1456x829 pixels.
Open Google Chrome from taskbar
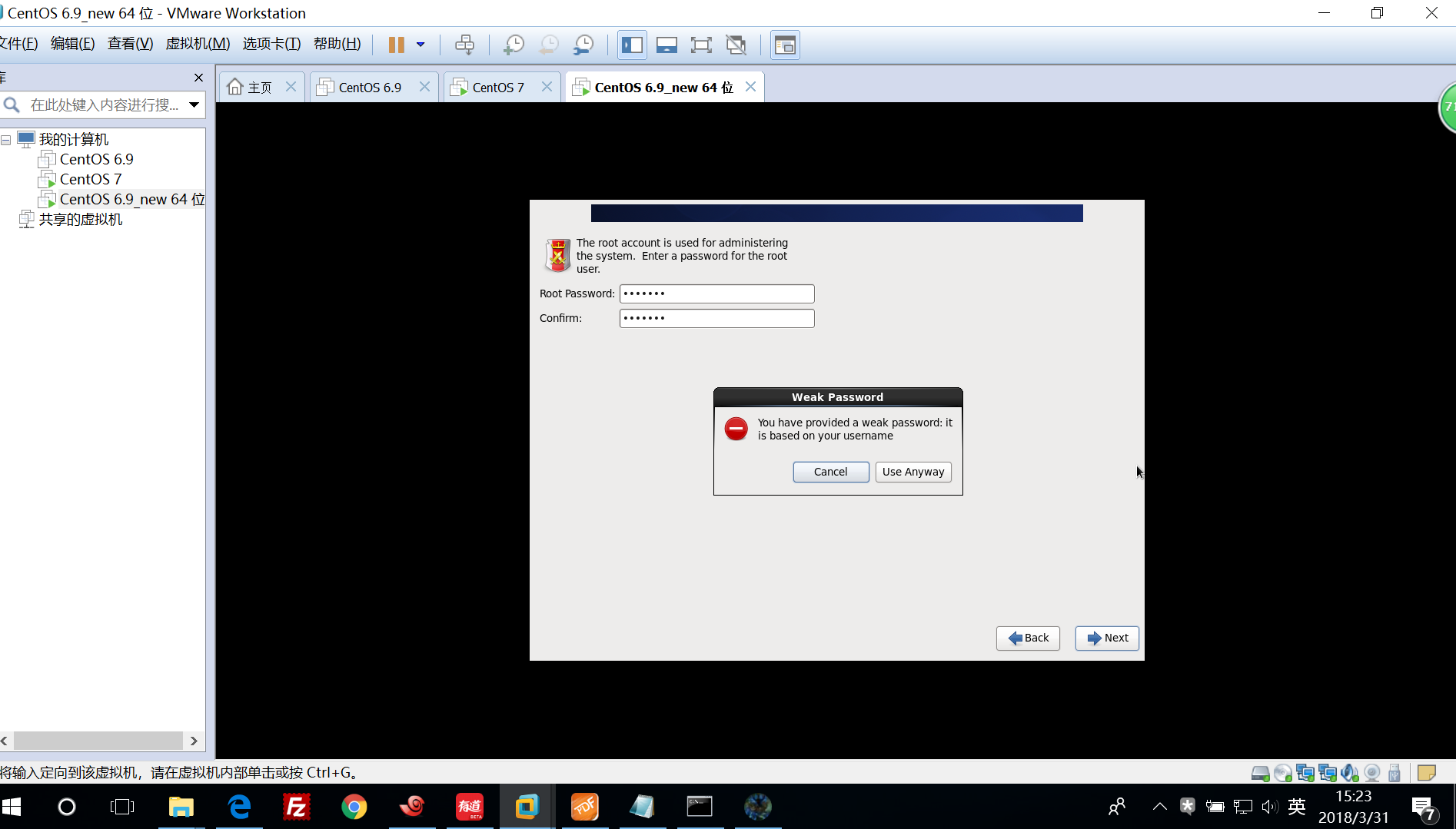tap(354, 807)
